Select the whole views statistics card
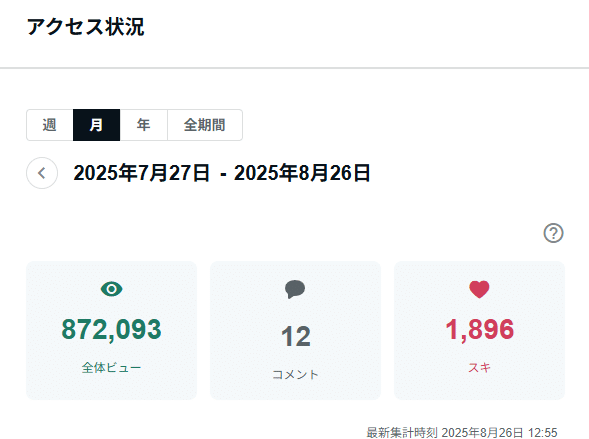The height and width of the screenshot is (439, 589). tap(112, 330)
